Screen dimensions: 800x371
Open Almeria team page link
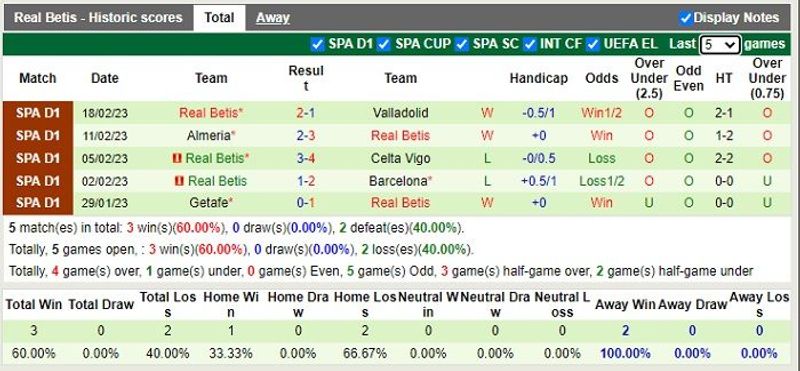point(211,136)
